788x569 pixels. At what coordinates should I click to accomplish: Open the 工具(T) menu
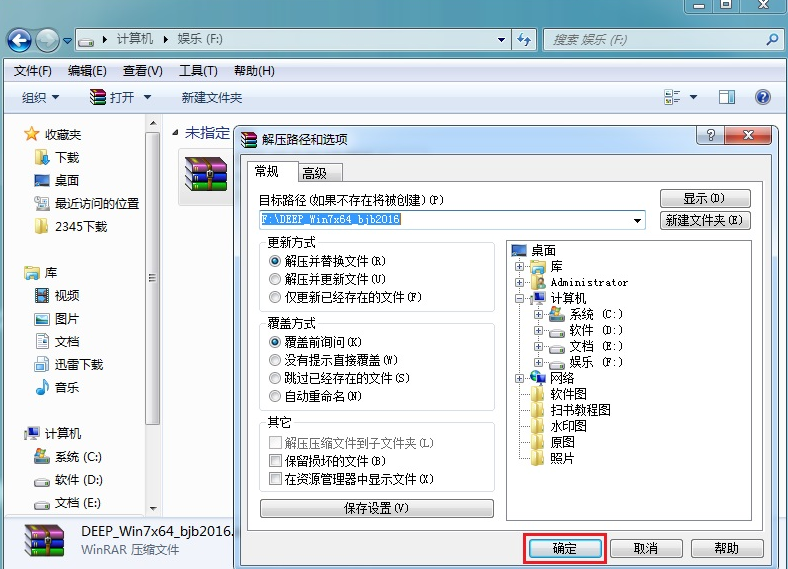pos(198,70)
